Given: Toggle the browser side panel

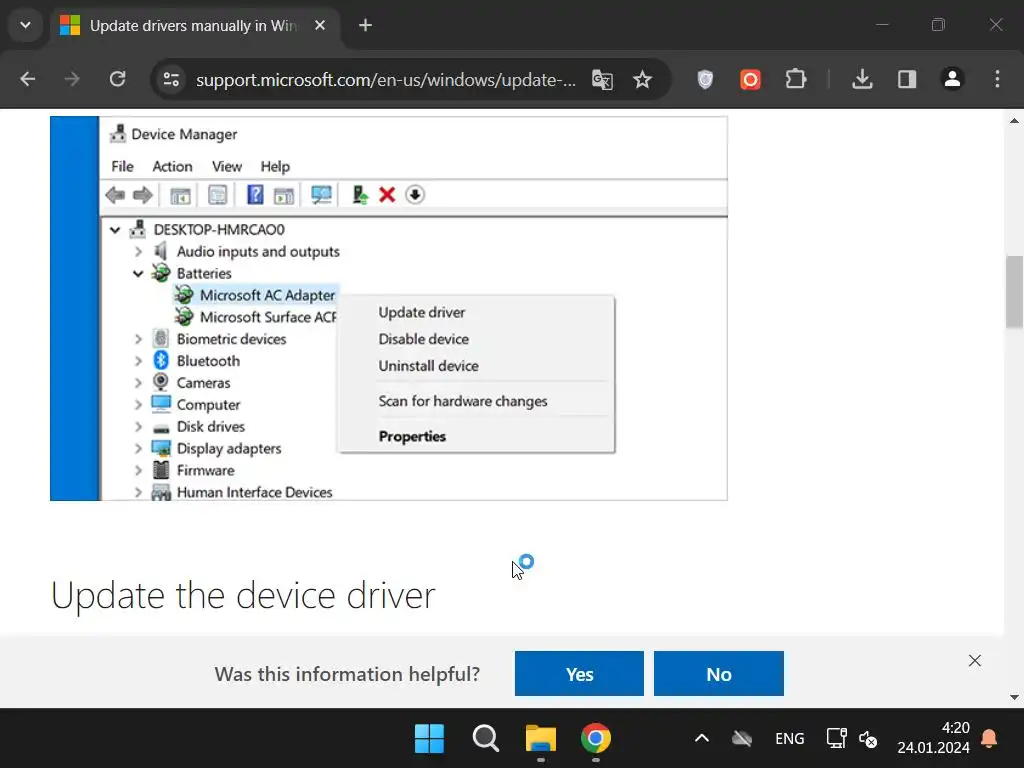Looking at the screenshot, I should coord(907,80).
